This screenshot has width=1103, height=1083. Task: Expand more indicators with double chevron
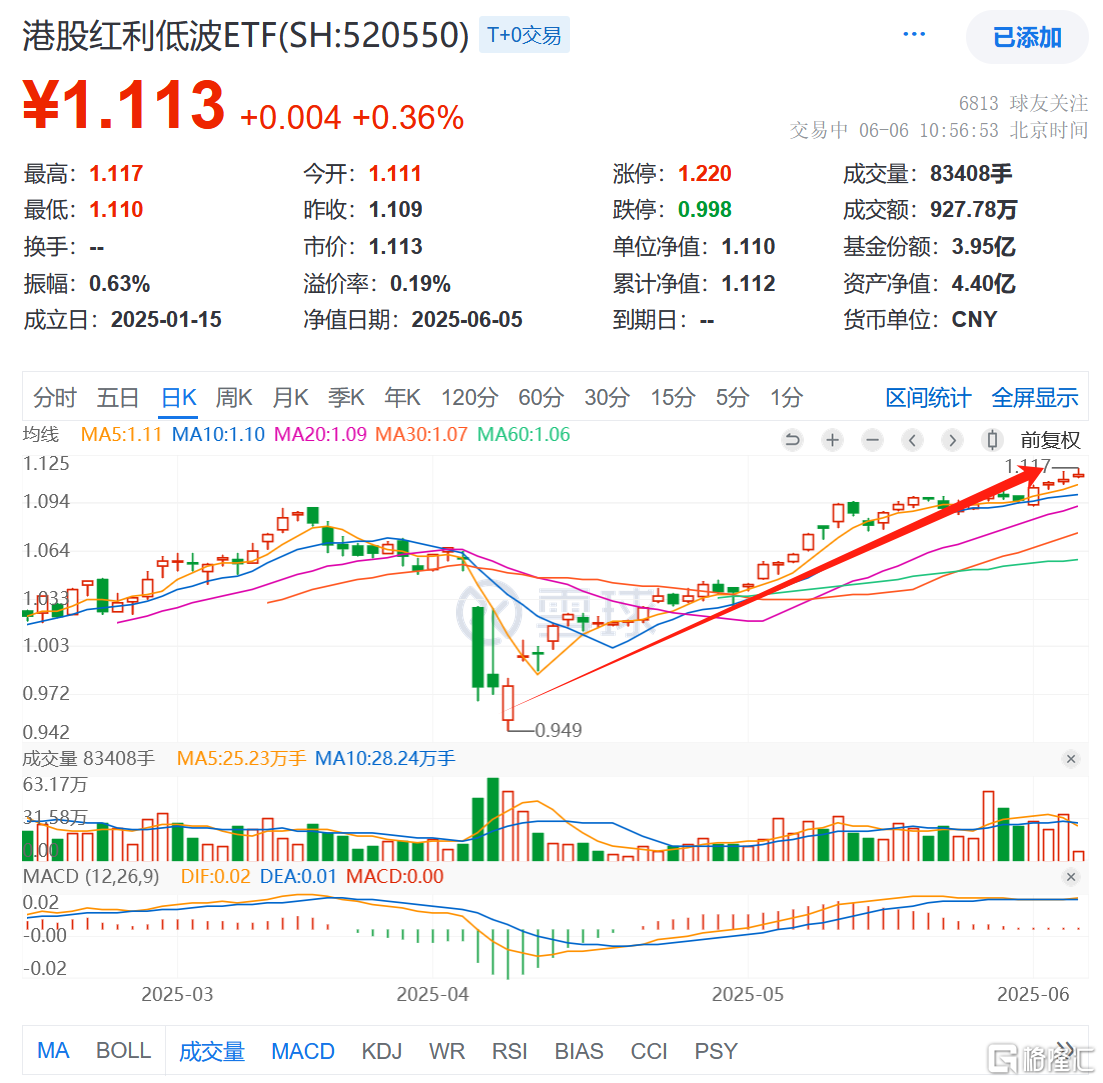click(x=1065, y=1050)
